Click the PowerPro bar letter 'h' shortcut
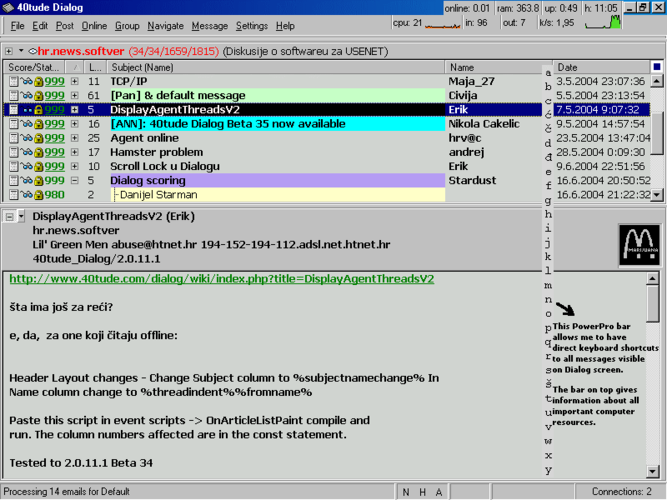This screenshot has height=500, width=667. (548, 214)
